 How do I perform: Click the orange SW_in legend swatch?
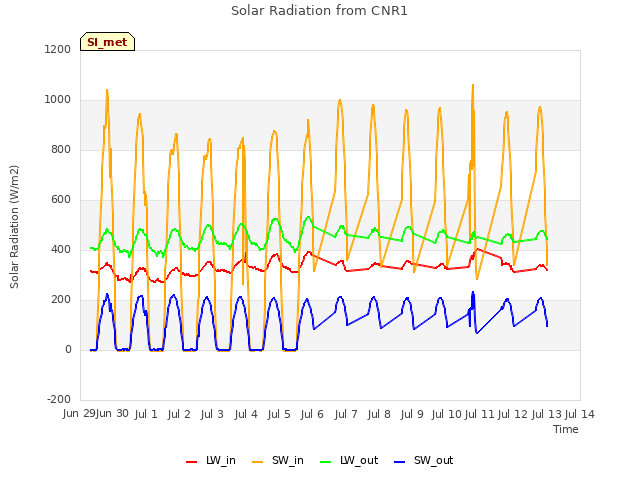258,462
